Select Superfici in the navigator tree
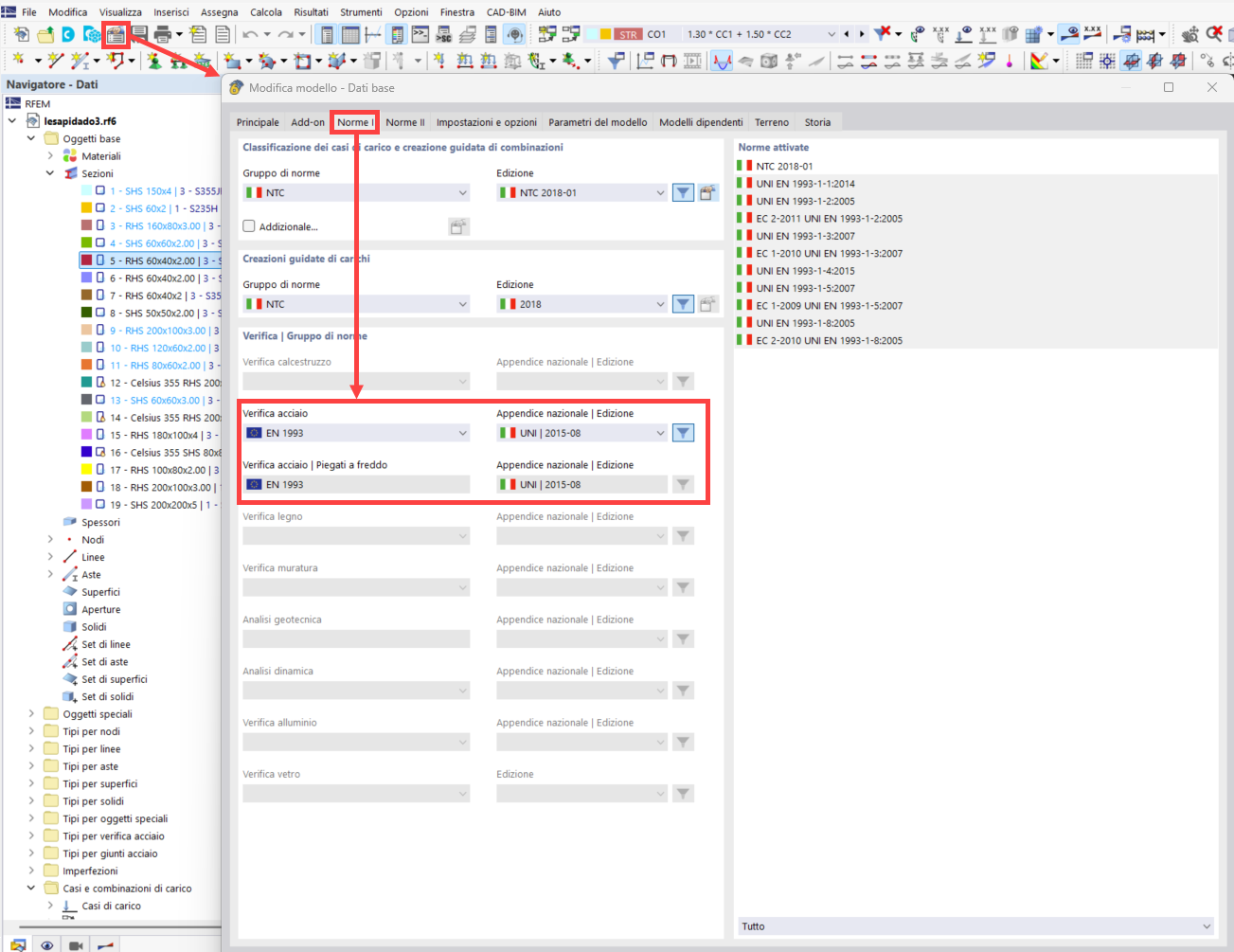The width and height of the screenshot is (1234, 952). click(x=100, y=592)
